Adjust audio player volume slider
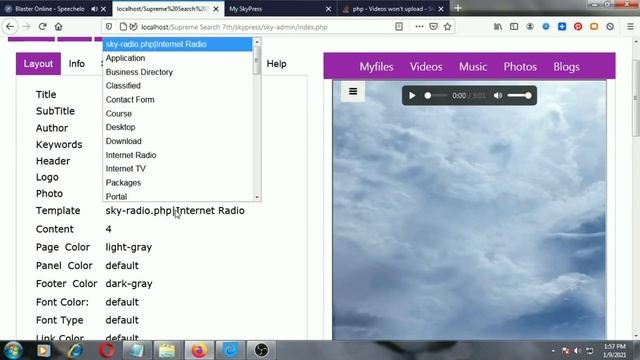Viewport: 640px width, 360px height. click(x=519, y=96)
